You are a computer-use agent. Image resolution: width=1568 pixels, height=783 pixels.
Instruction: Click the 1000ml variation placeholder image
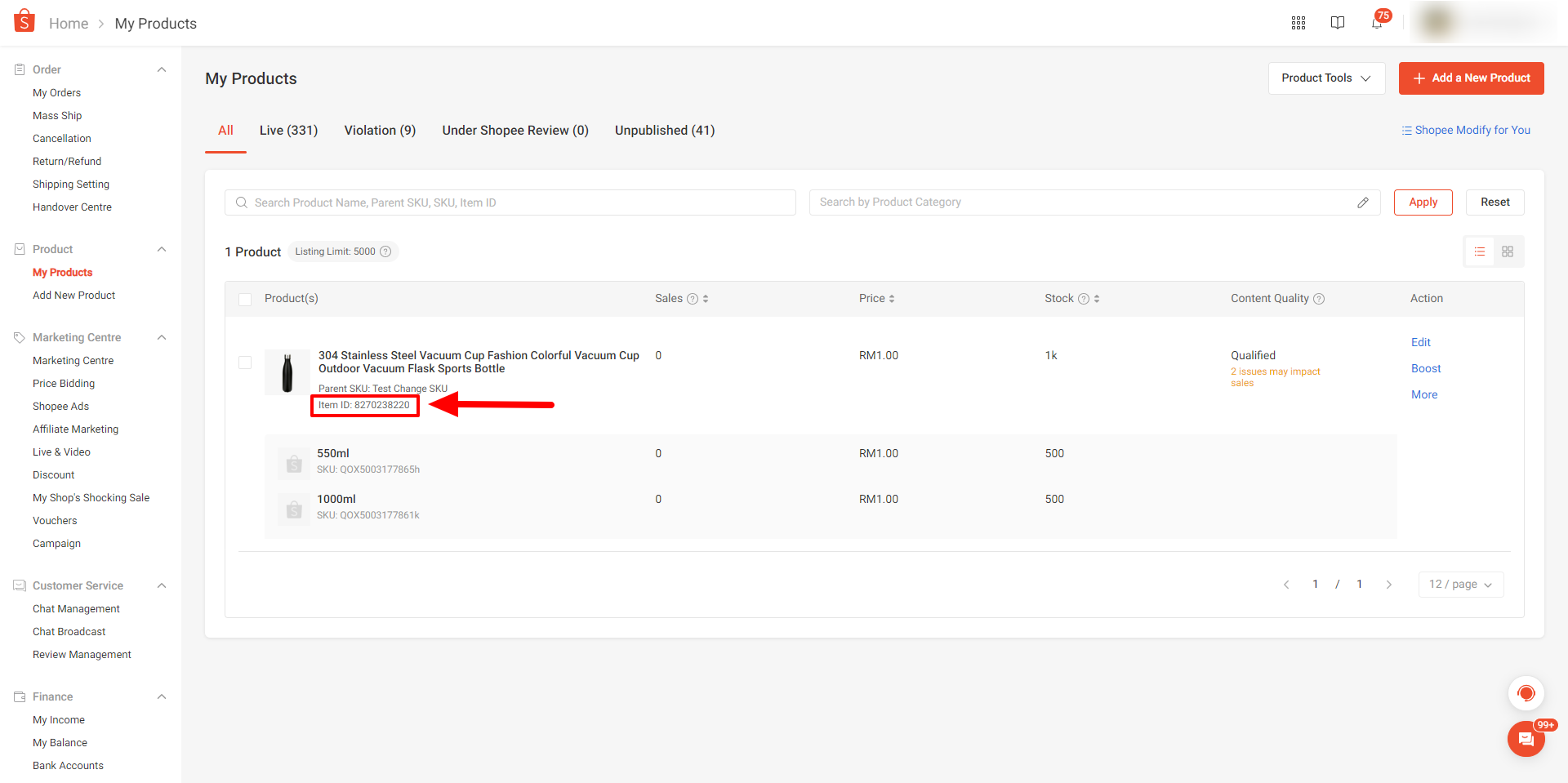pyautogui.click(x=294, y=509)
